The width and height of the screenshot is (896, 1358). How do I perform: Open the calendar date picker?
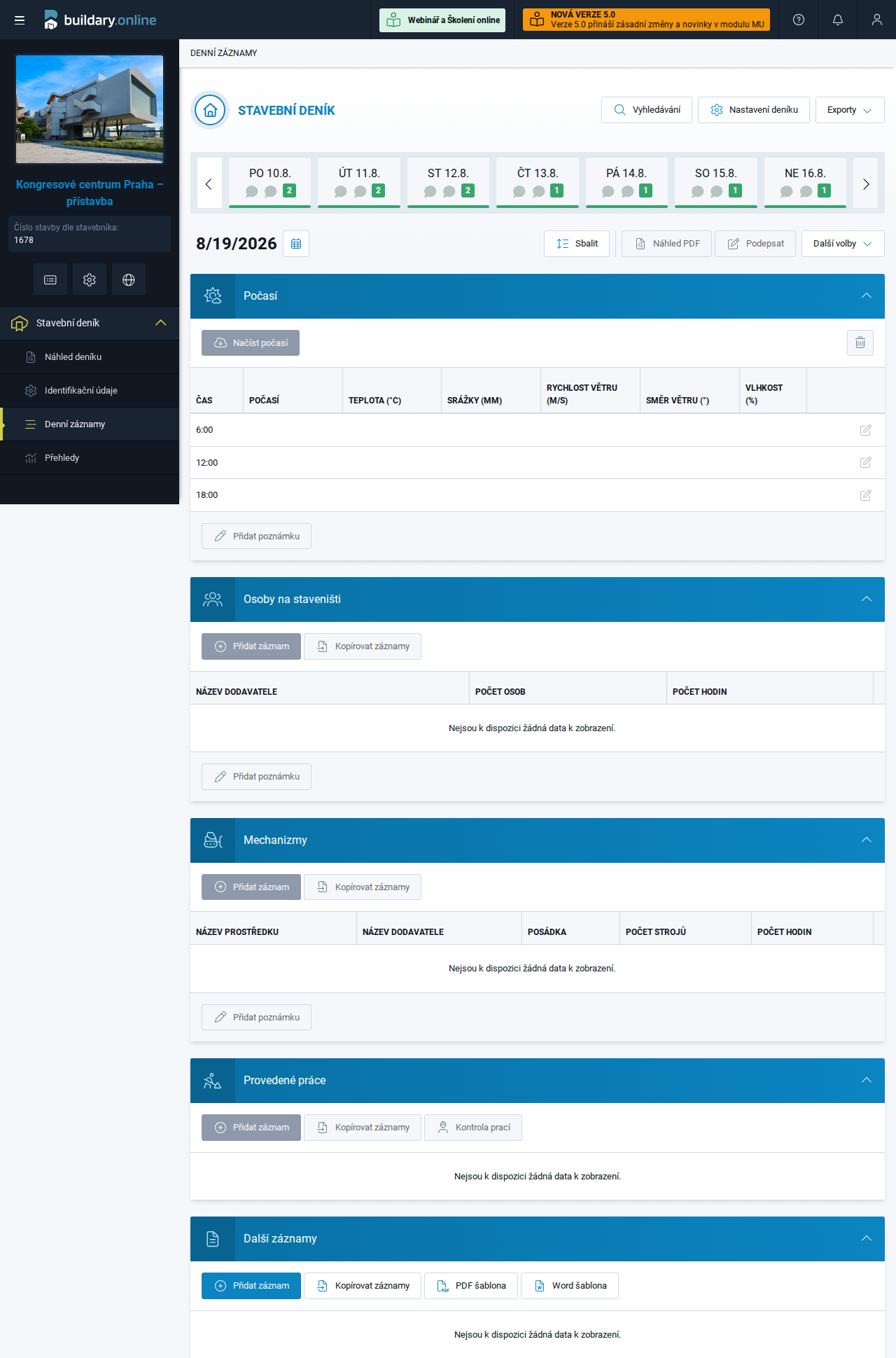[x=296, y=244]
